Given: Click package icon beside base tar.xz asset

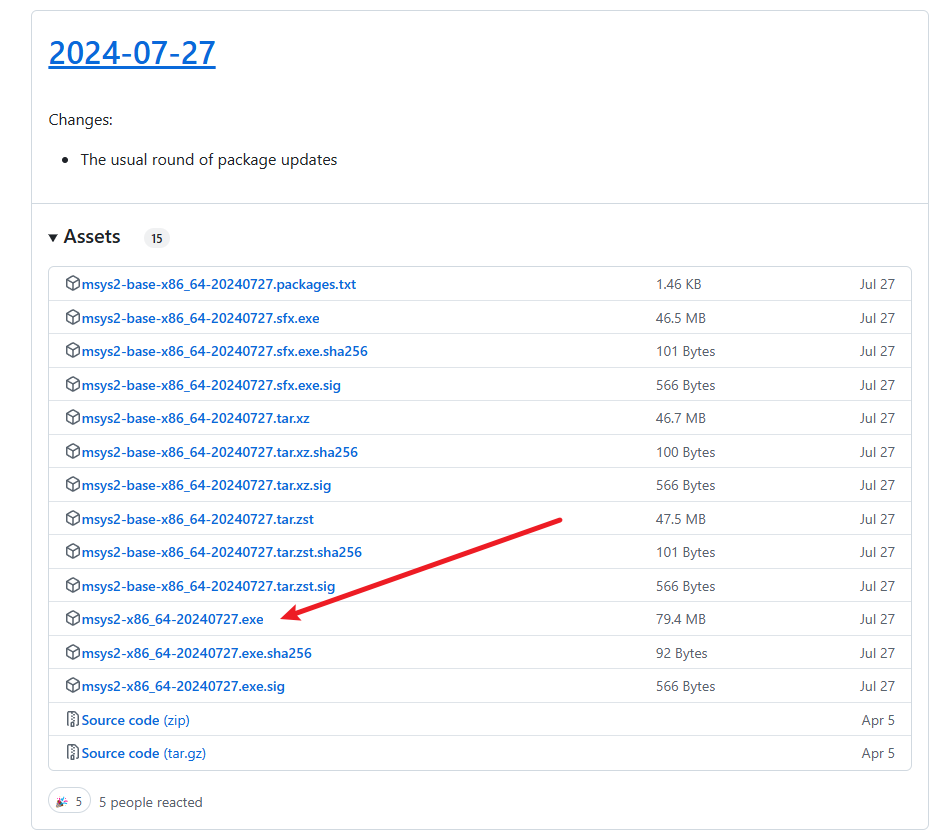Looking at the screenshot, I should pyautogui.click(x=72, y=418).
